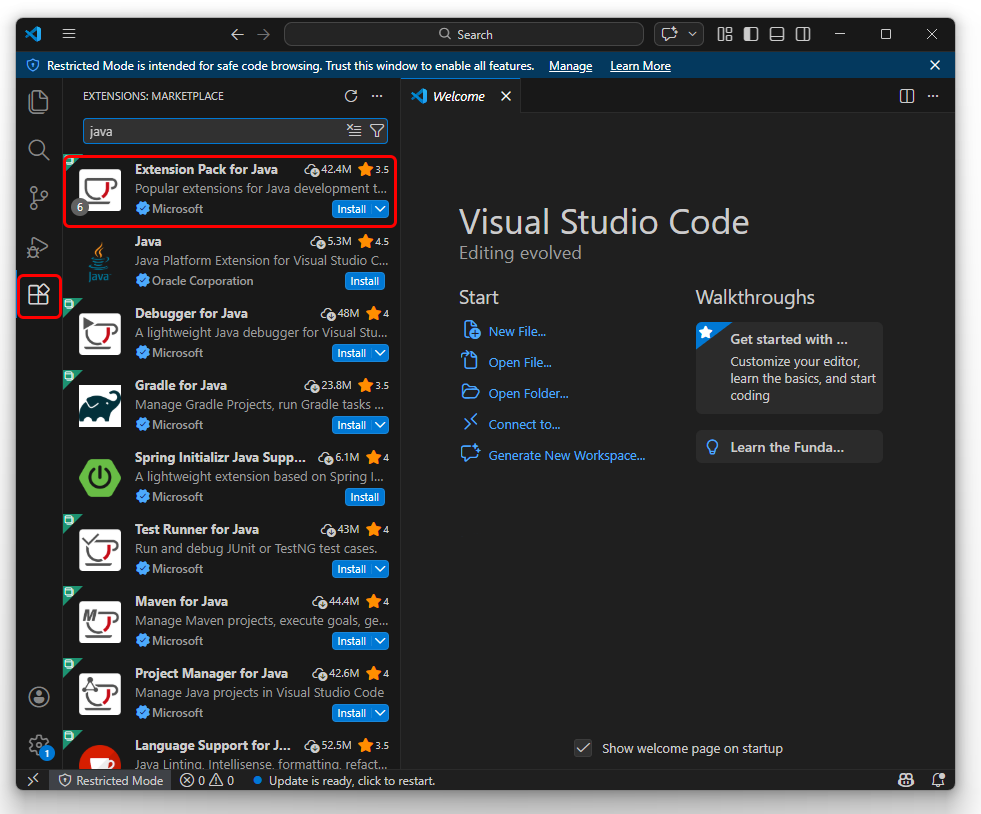Click the Extensions icon in activity bar
This screenshot has height=814, width=981.
tap(38, 295)
